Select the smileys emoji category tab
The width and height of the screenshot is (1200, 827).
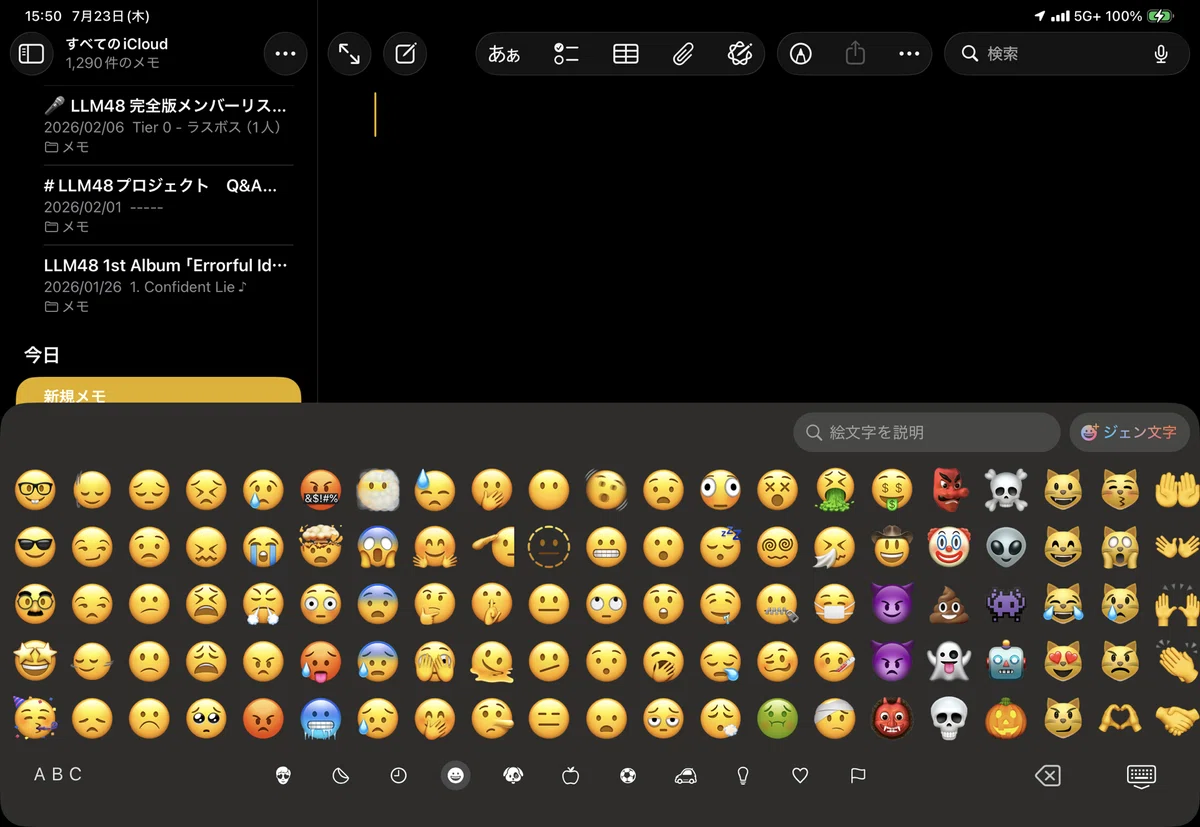pyautogui.click(x=455, y=775)
